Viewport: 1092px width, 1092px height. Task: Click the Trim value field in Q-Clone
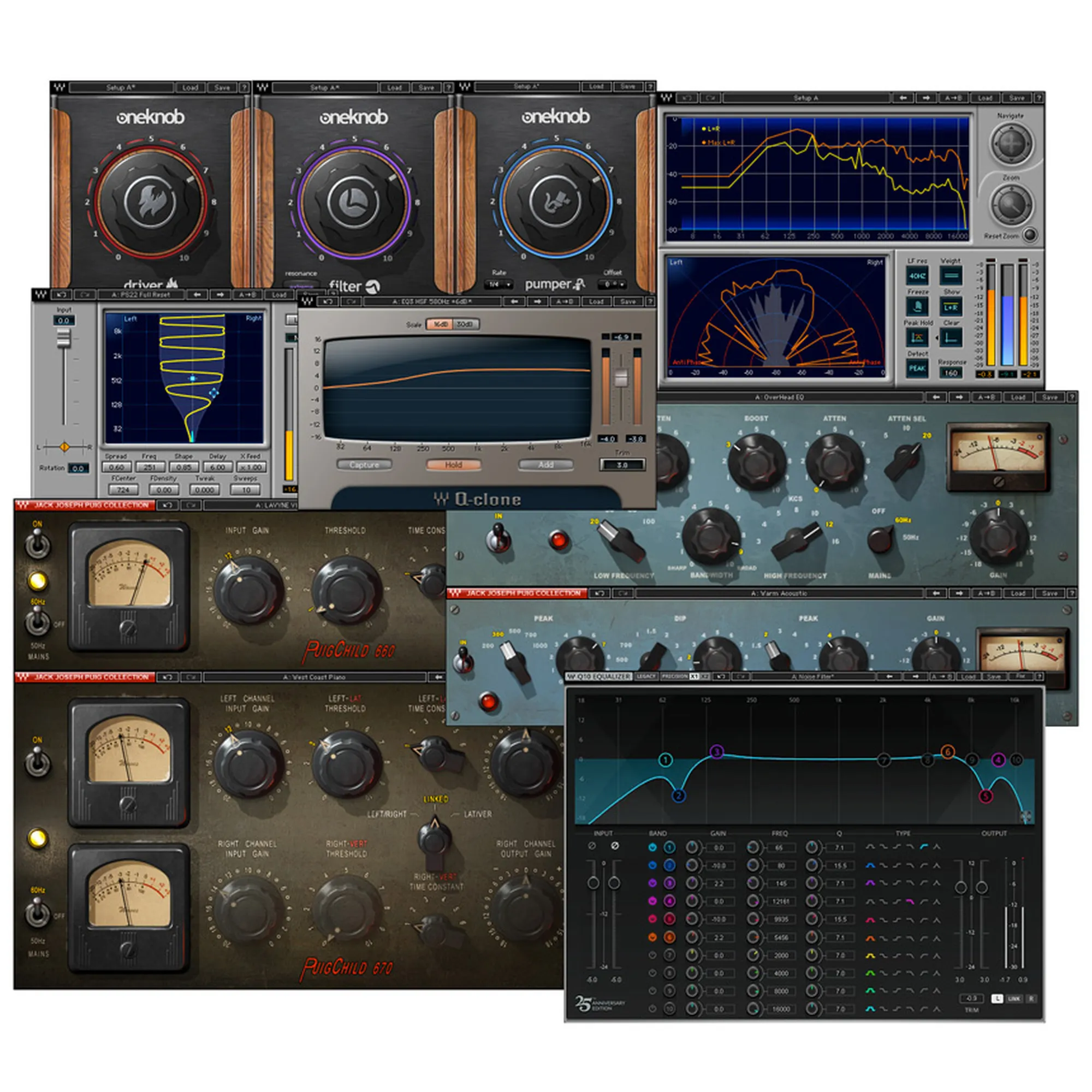coord(622,465)
